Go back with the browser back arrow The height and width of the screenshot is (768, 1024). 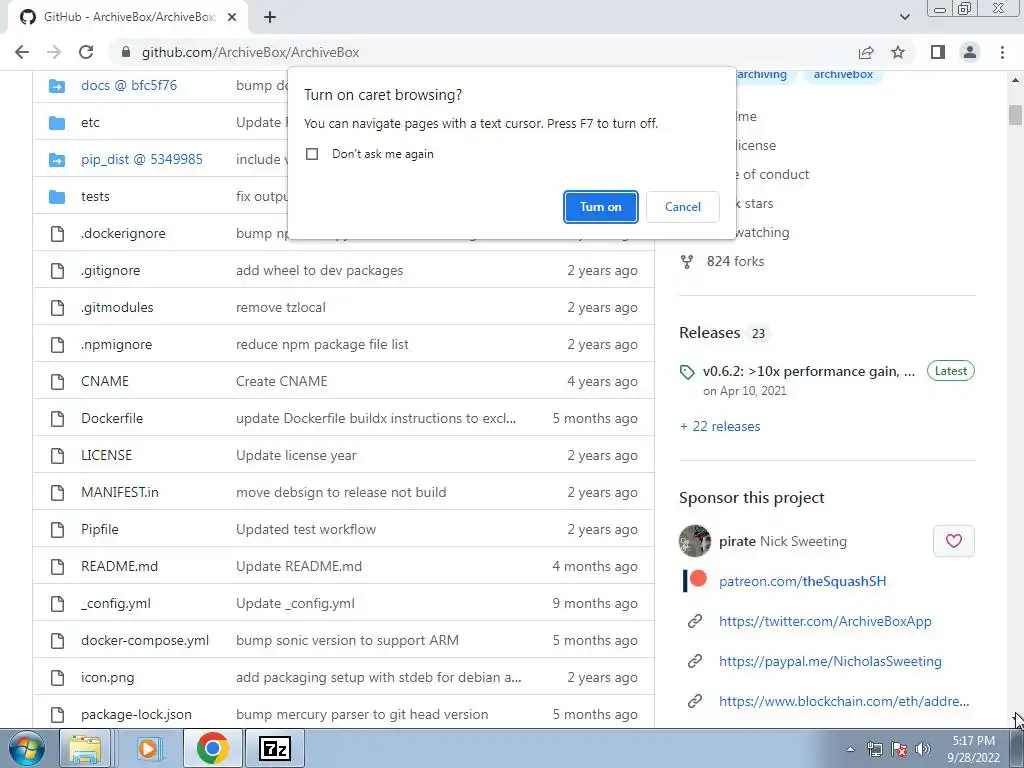(22, 52)
